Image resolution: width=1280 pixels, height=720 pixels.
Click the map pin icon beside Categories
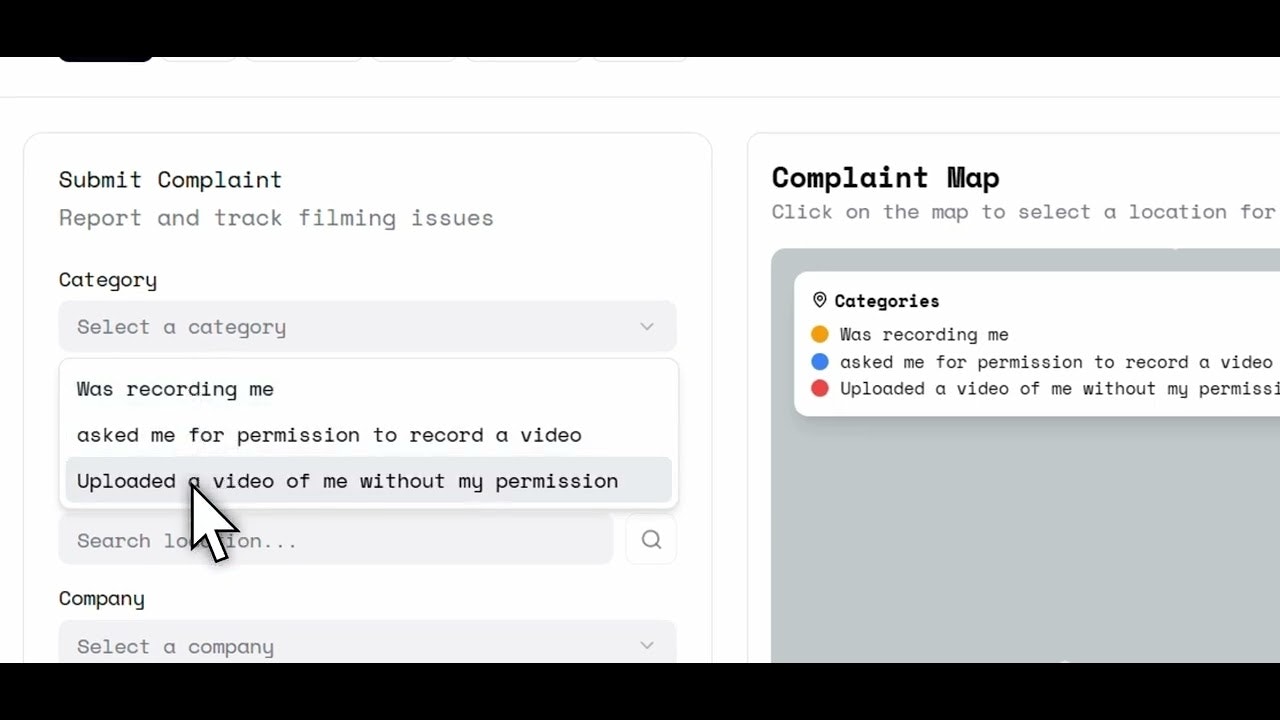pos(820,300)
